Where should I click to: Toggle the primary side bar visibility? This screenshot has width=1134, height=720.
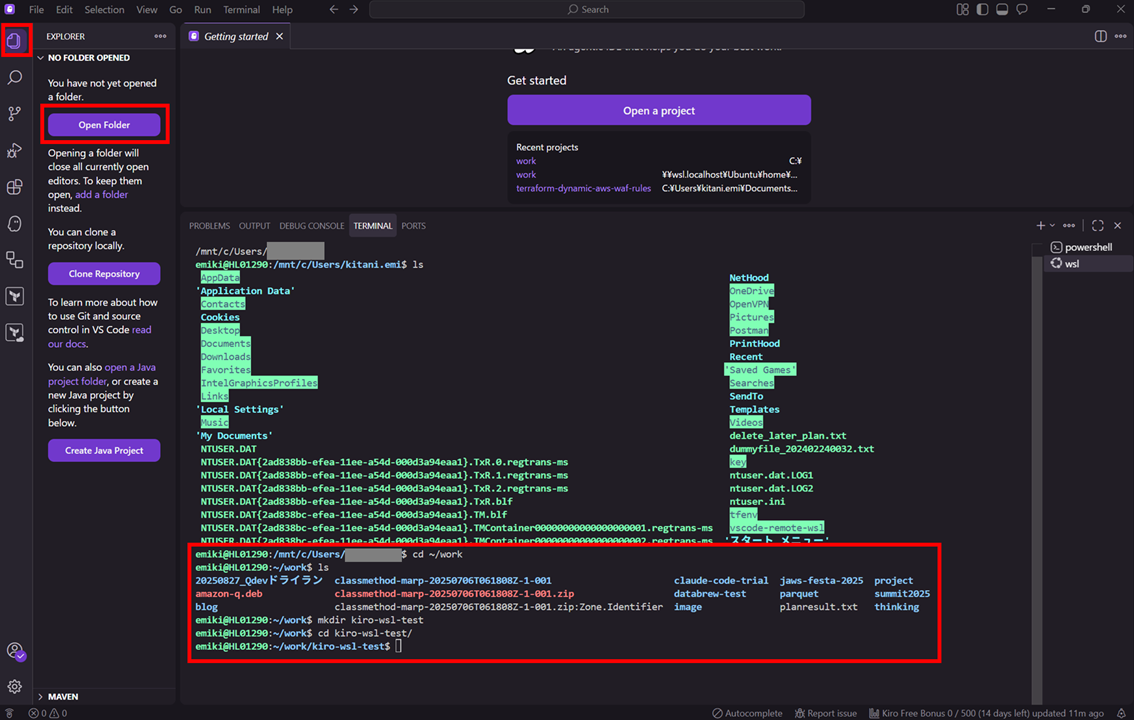(983, 10)
